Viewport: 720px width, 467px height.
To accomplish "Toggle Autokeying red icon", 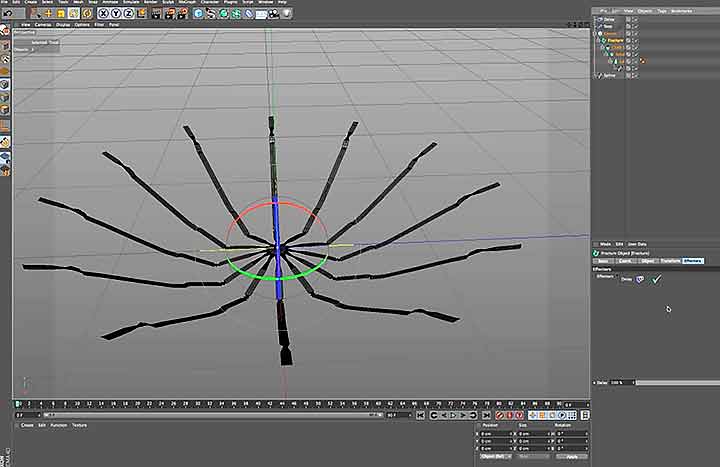I will point(509,415).
